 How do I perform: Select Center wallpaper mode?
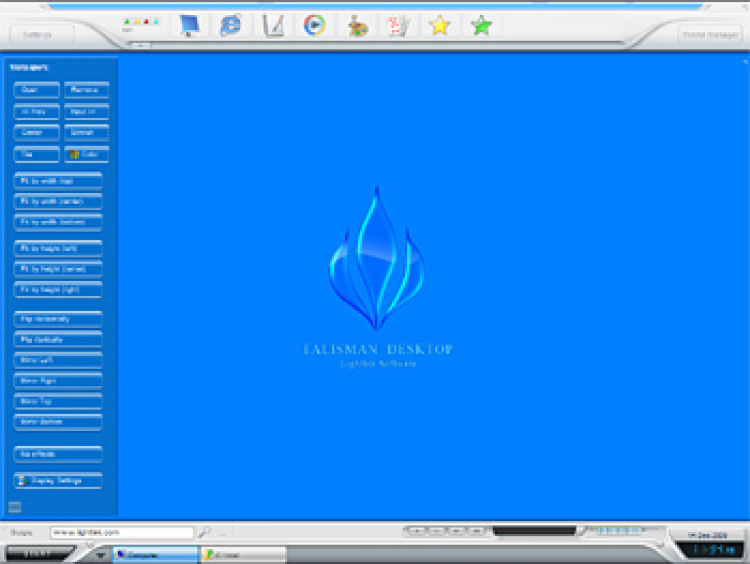[37, 133]
